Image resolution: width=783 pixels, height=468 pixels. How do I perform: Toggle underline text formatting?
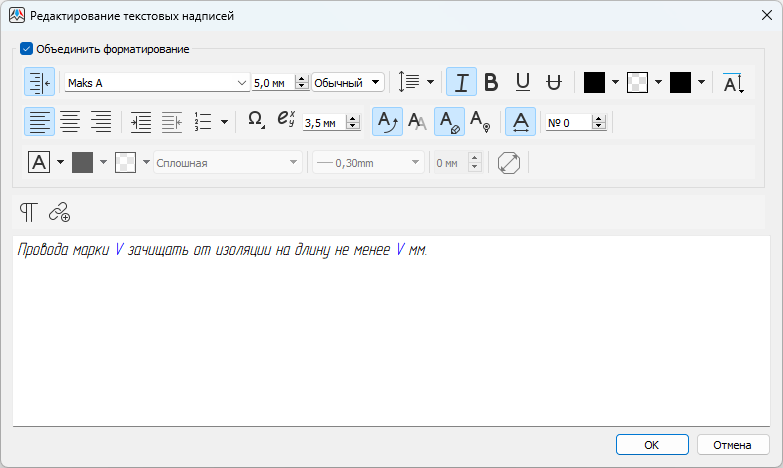[x=522, y=82]
